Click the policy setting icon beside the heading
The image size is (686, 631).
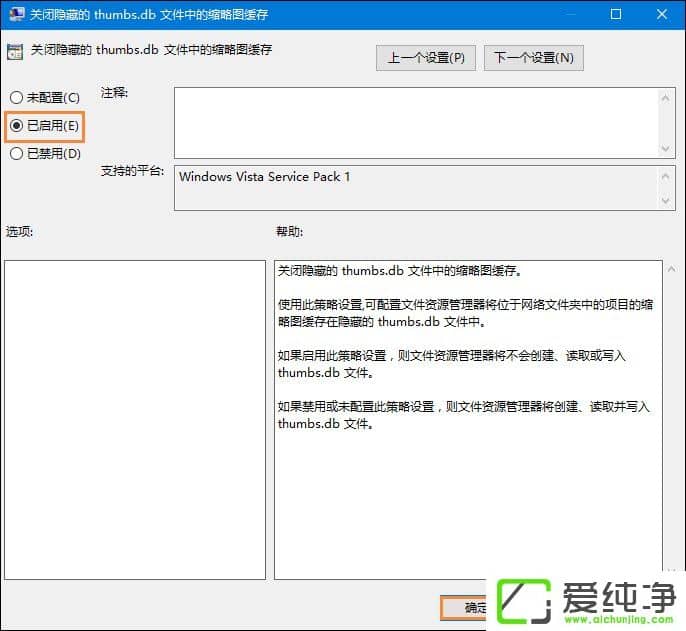point(15,52)
